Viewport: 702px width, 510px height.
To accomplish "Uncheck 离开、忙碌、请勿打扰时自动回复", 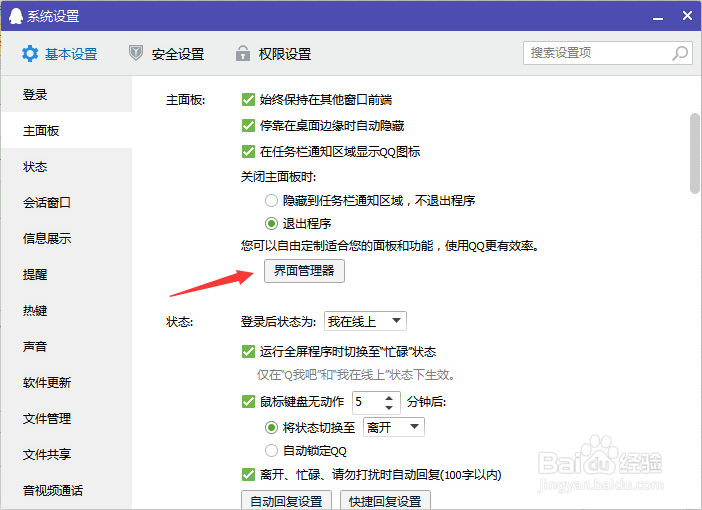I will 248,474.
